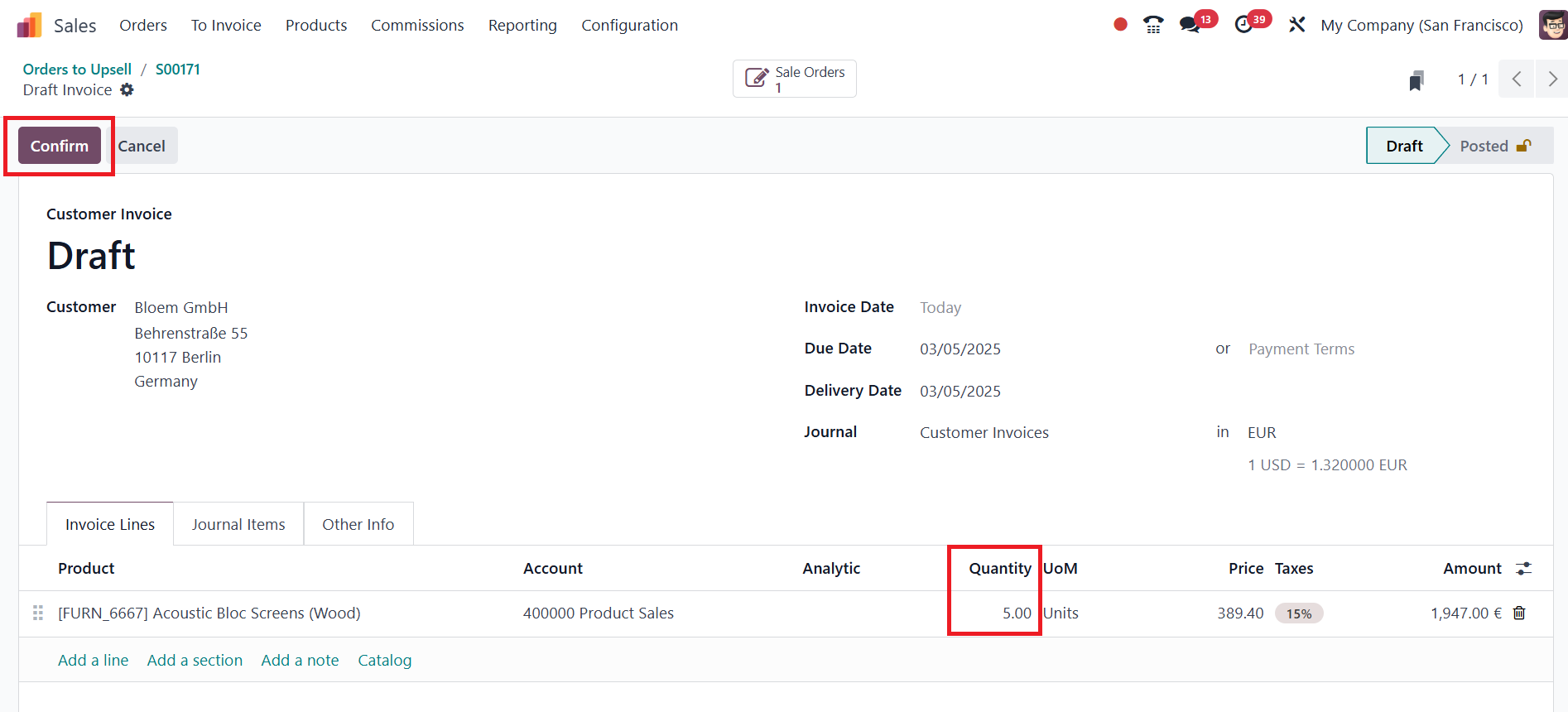Click the red recording indicator dot
1568x712 pixels.
coord(1120,25)
